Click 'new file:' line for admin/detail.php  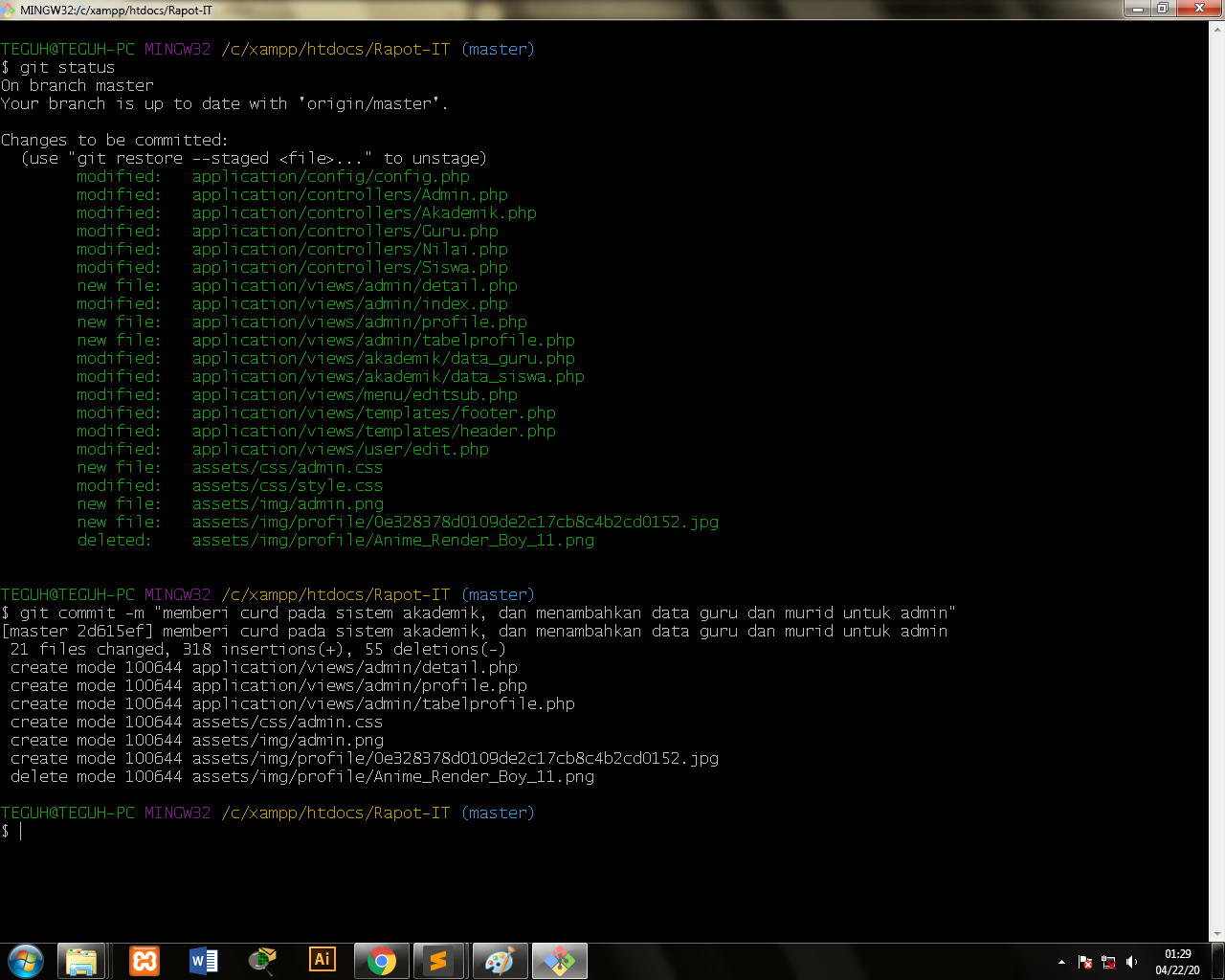[298, 286]
